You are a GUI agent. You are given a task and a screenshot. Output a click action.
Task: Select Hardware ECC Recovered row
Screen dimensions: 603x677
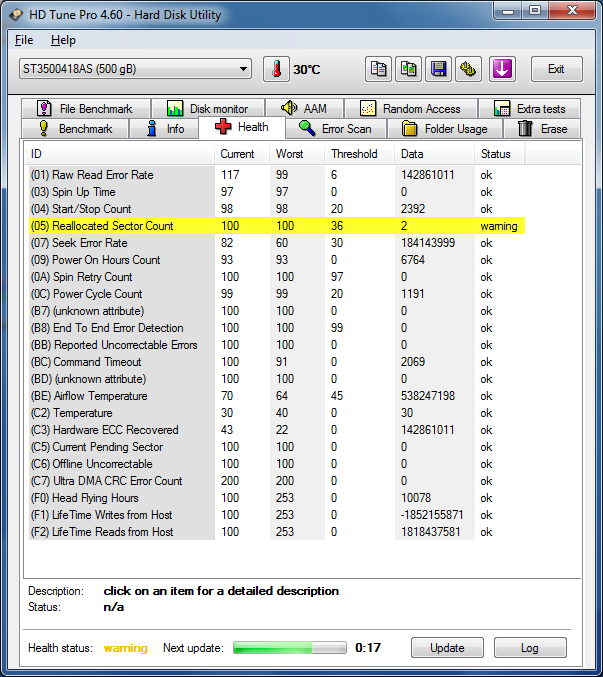pyautogui.click(x=277, y=430)
